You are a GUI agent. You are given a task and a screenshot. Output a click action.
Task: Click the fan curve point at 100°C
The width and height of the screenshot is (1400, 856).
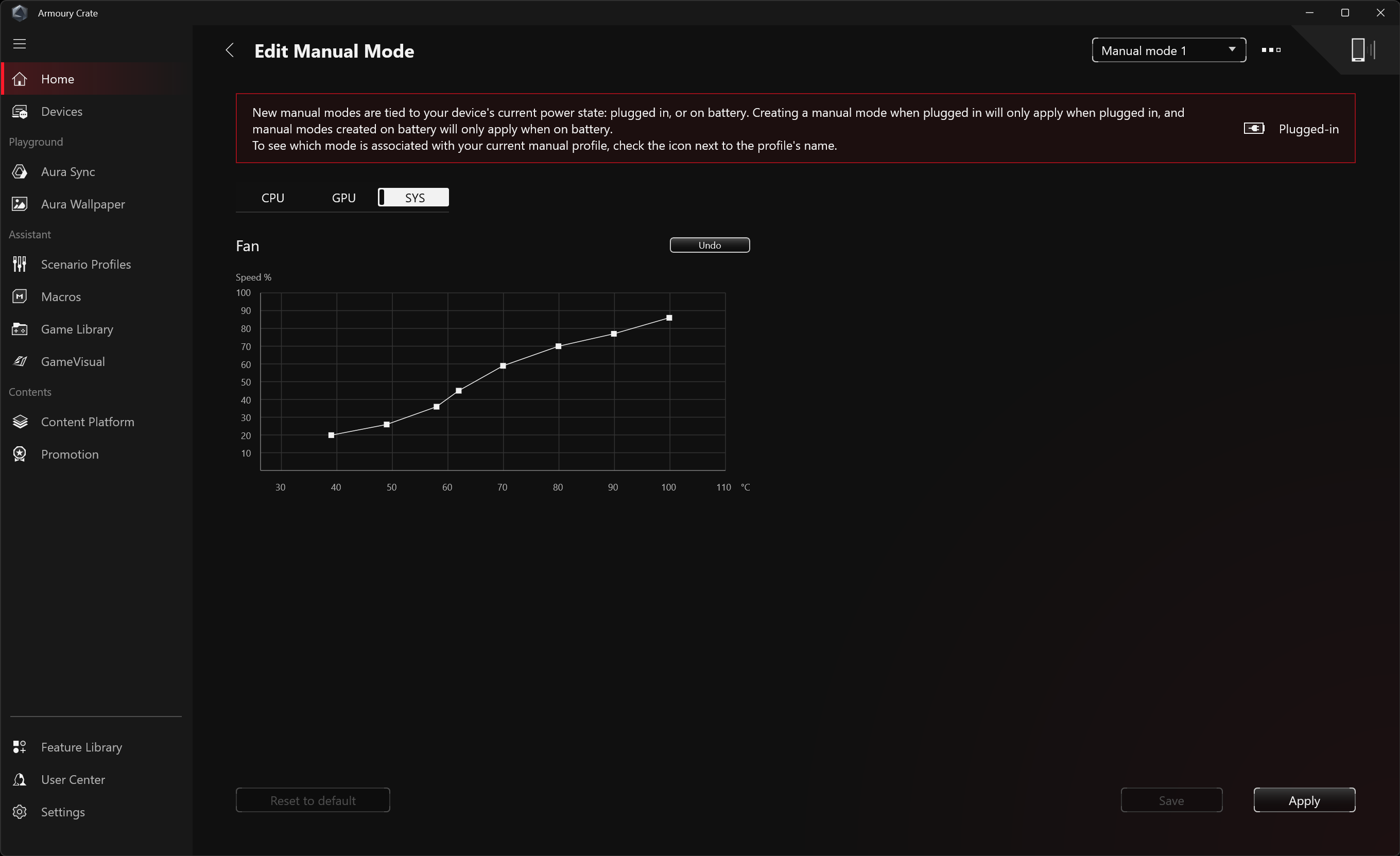click(669, 318)
